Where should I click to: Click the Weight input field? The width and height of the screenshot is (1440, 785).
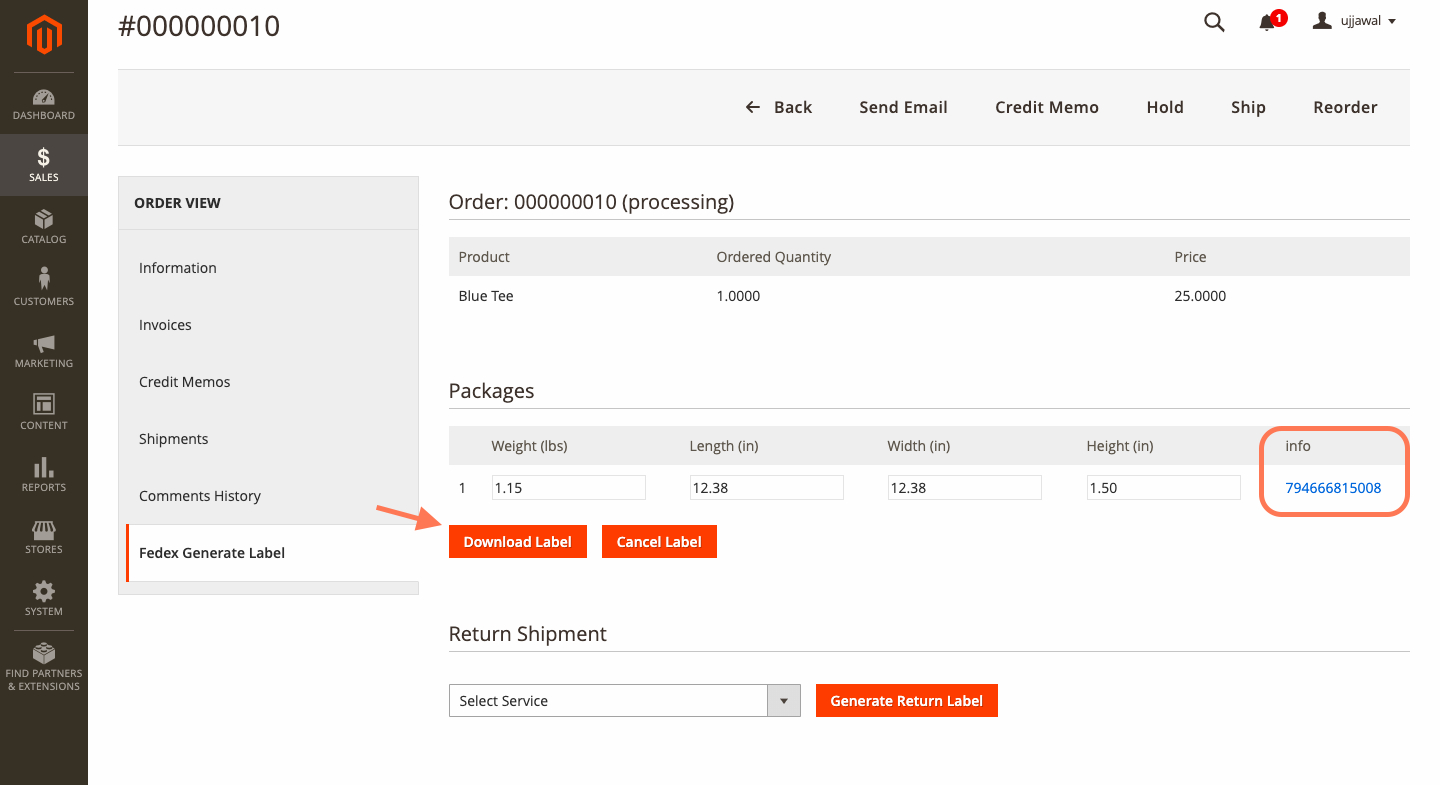(568, 487)
